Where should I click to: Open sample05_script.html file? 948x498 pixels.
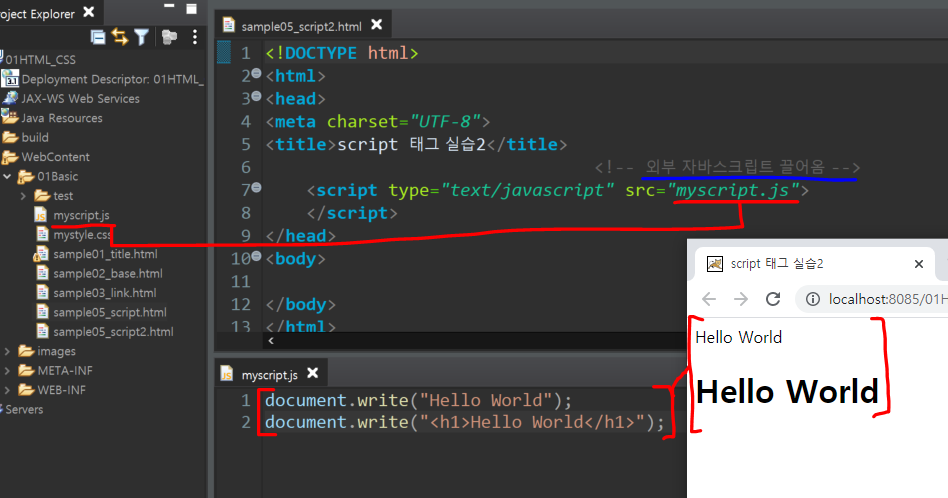tap(110, 312)
